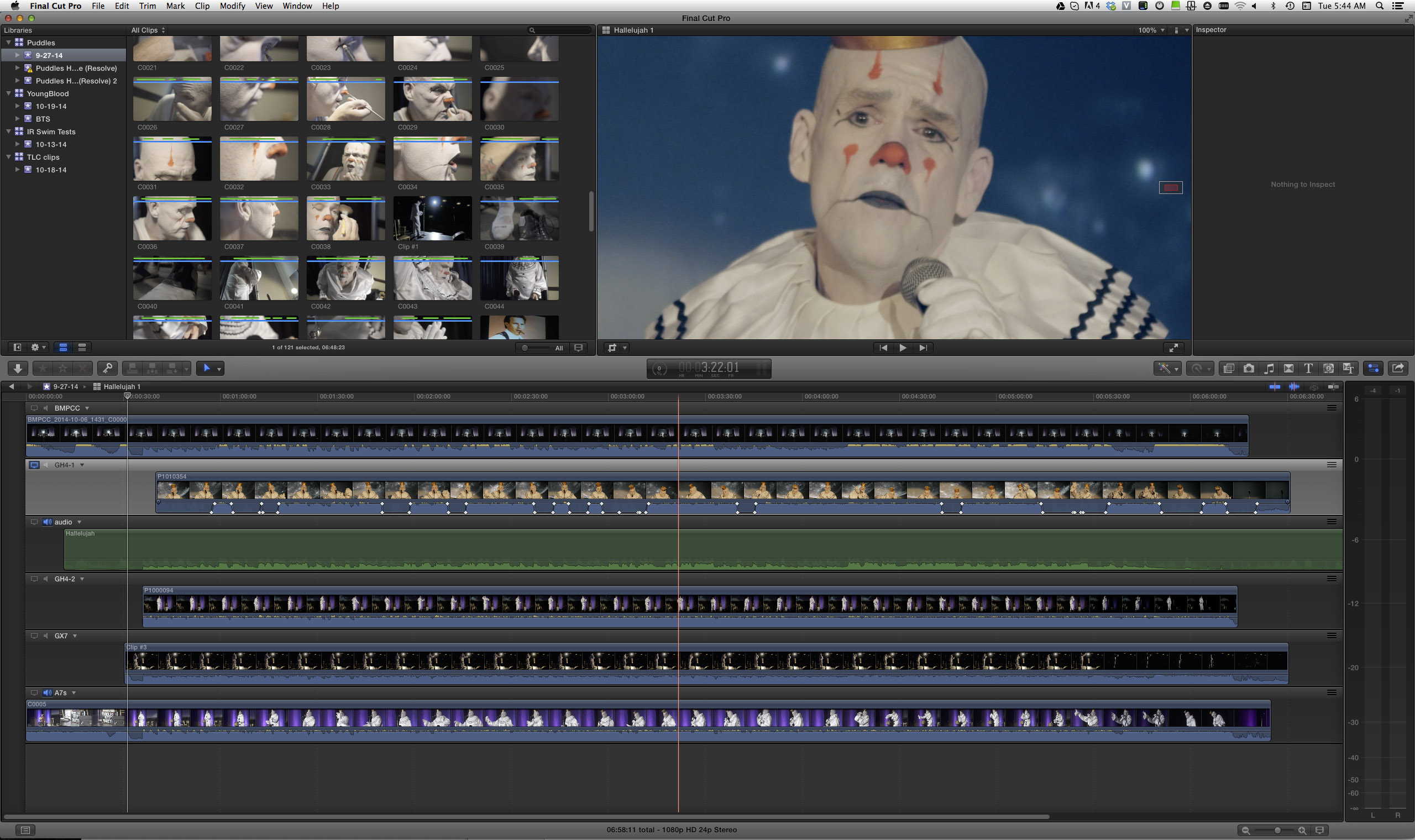Open the Music and Sound browser
1415x840 pixels.
click(1269, 369)
